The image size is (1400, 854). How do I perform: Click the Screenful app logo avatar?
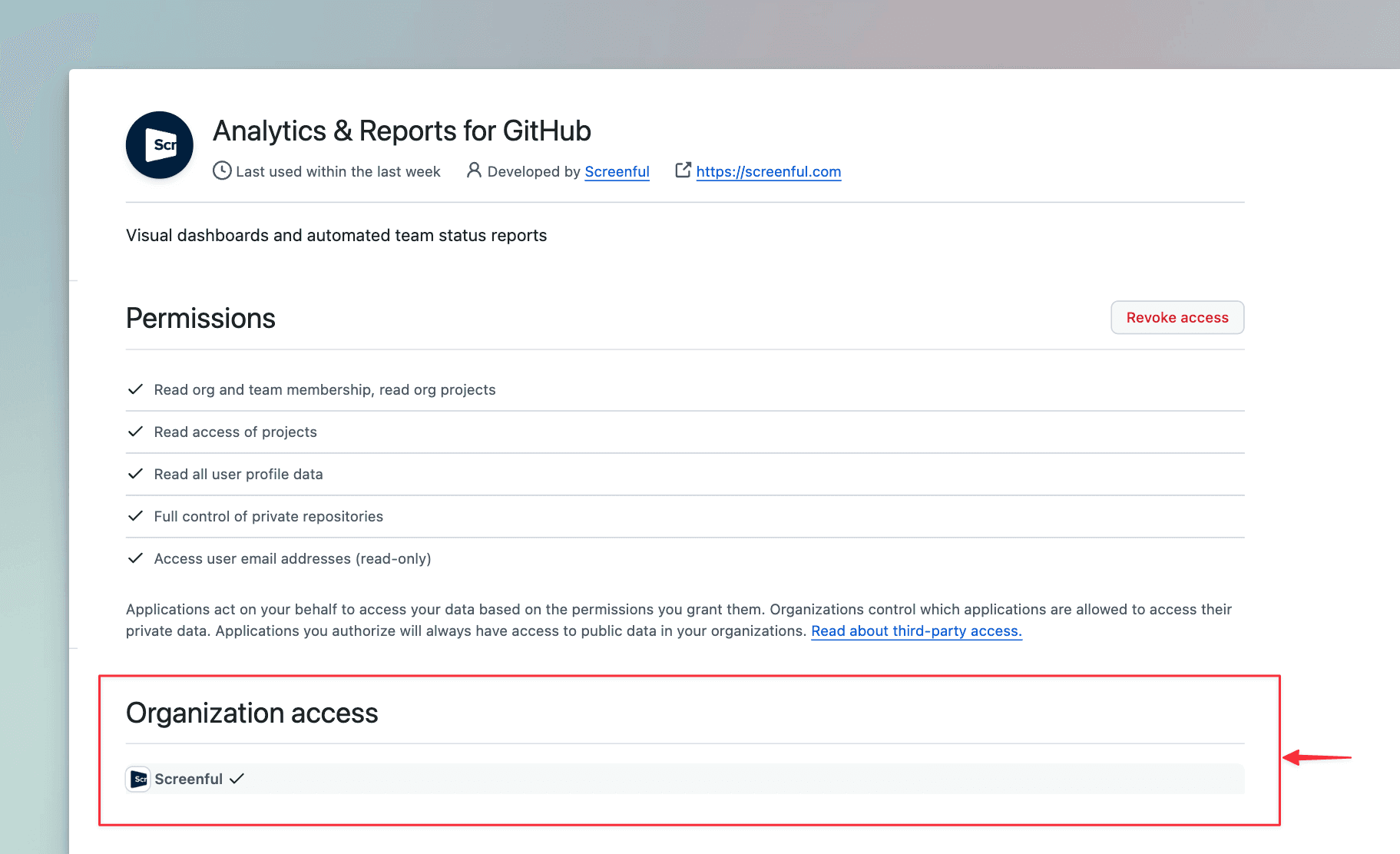tap(160, 145)
